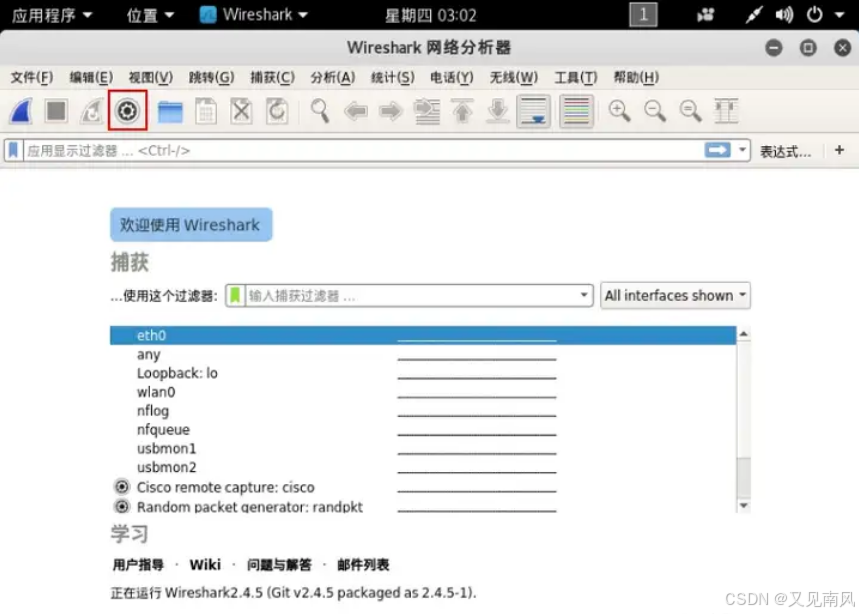Save this capture file

[206, 111]
